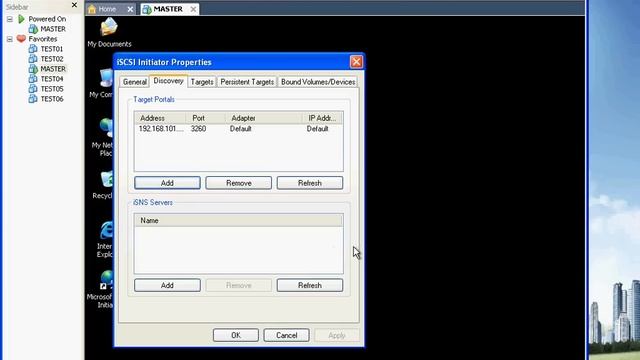Add a new target portal

pos(167,183)
